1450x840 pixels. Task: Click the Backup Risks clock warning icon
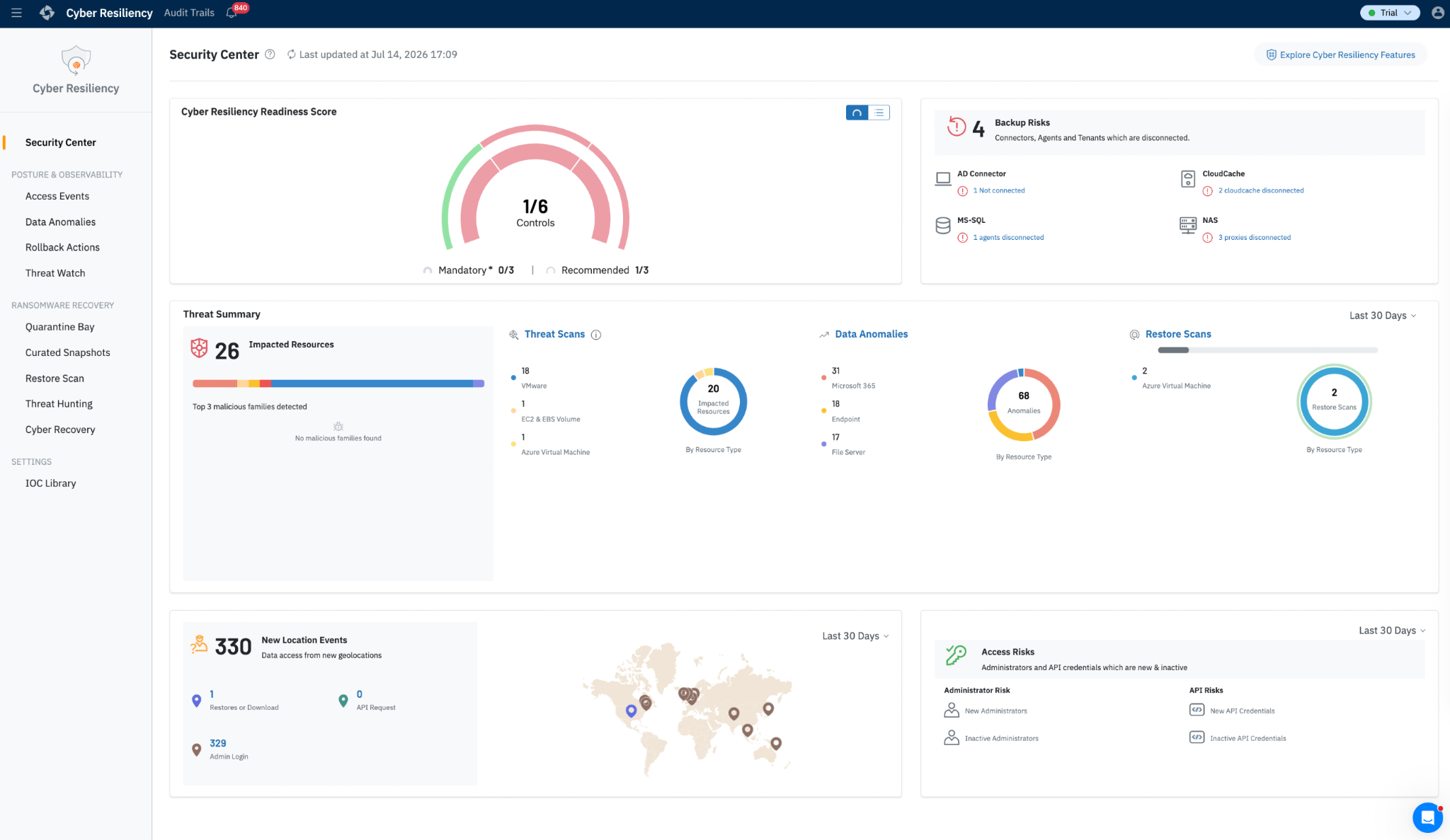pos(957,127)
